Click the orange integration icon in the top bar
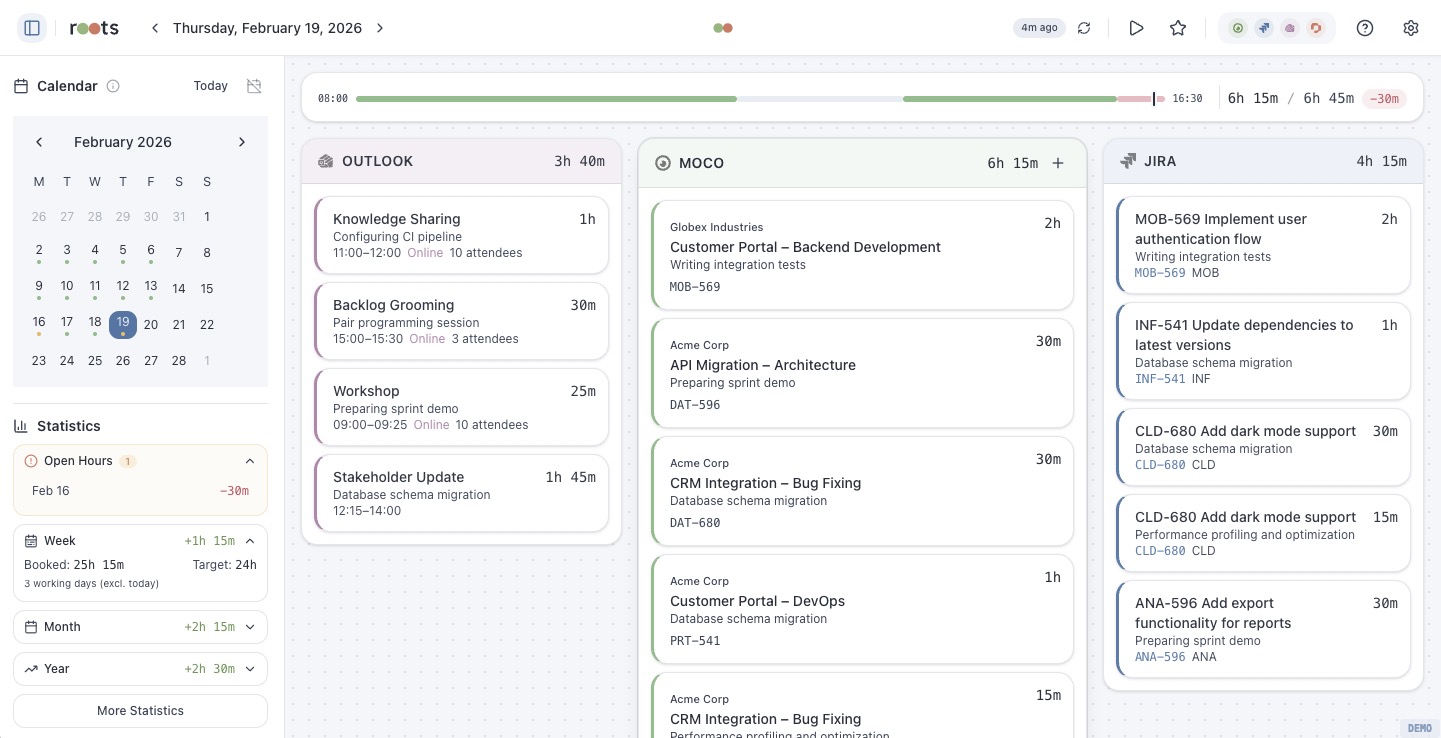The width and height of the screenshot is (1441, 738). coord(1316,28)
